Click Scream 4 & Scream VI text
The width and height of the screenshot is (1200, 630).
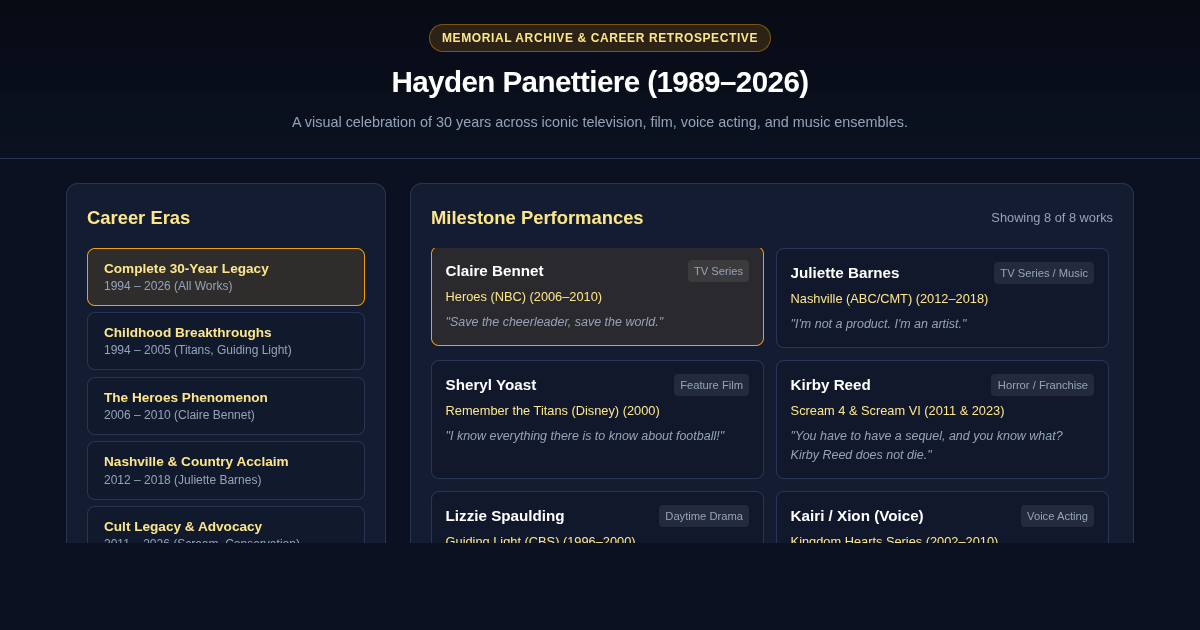(x=897, y=411)
